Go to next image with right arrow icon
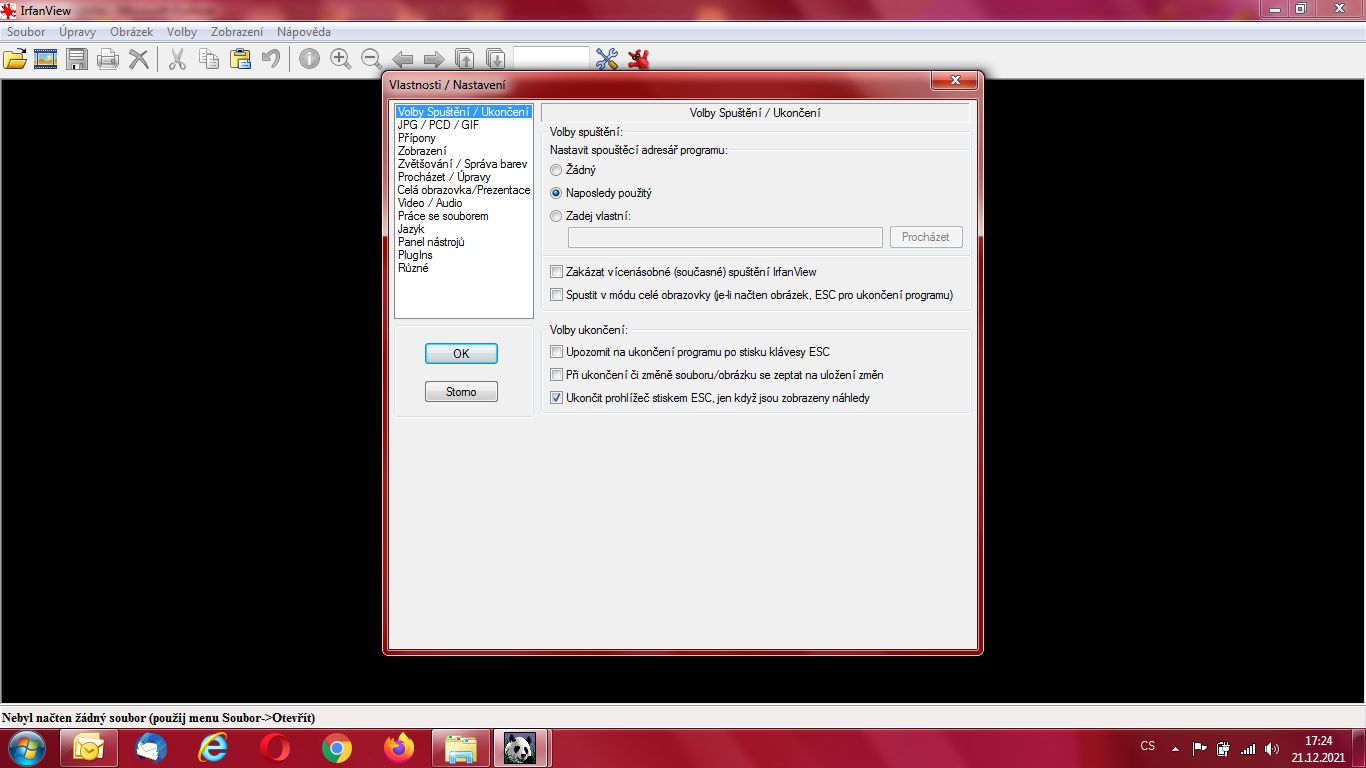The width and height of the screenshot is (1366, 768). [x=434, y=59]
